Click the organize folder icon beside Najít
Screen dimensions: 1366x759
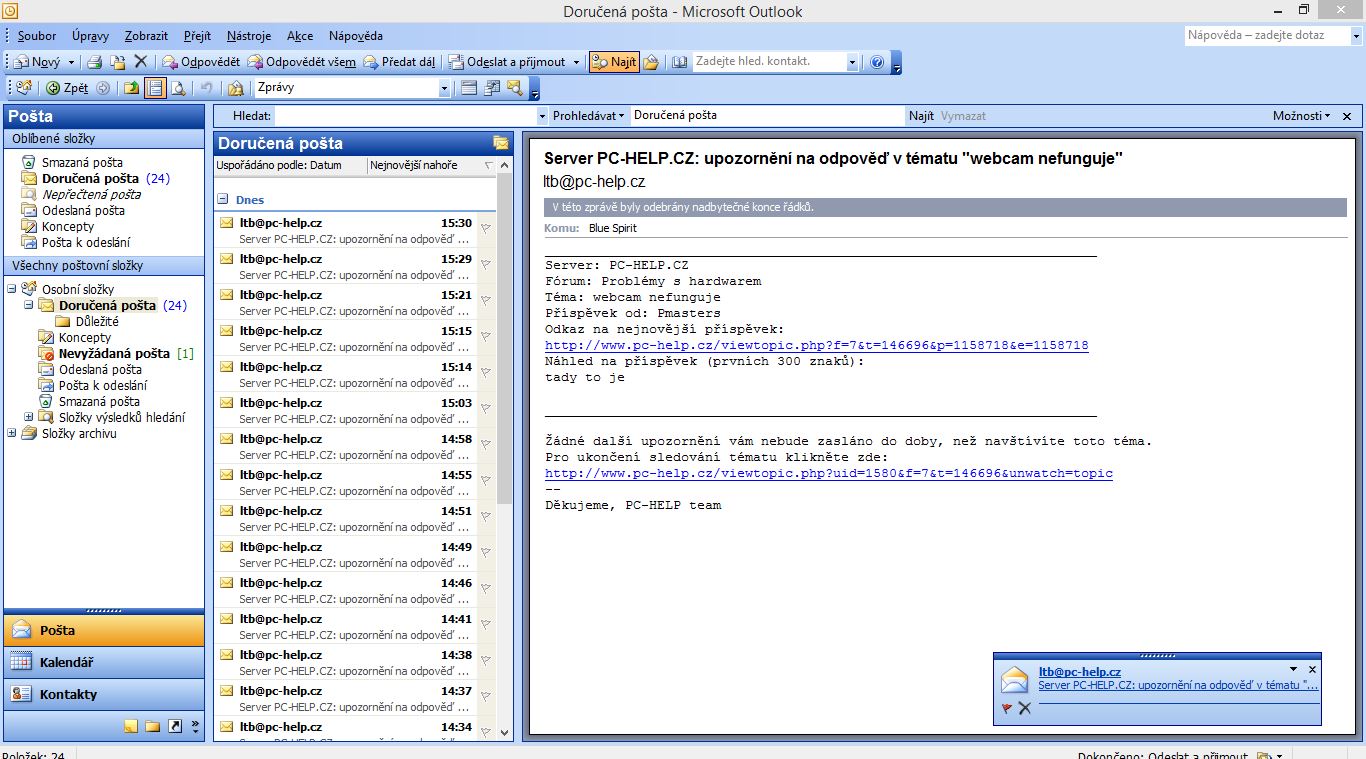point(651,62)
